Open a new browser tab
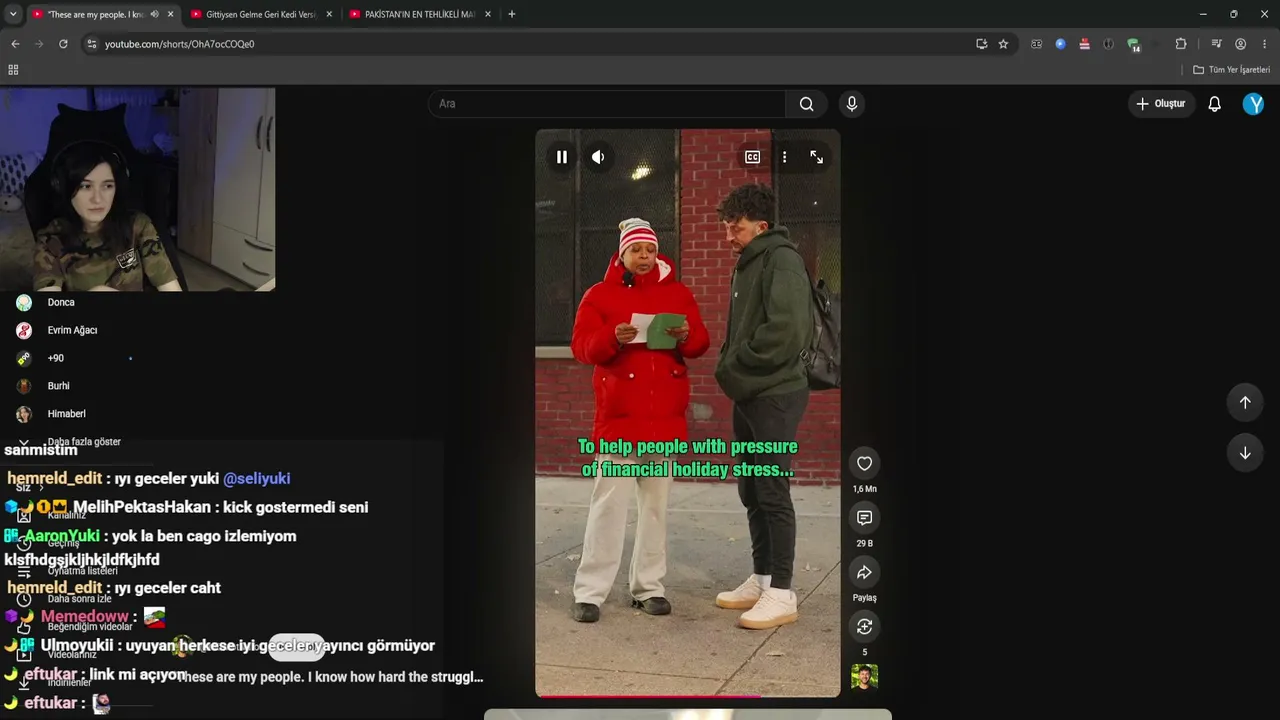Image resolution: width=1280 pixels, height=720 pixels. (512, 14)
